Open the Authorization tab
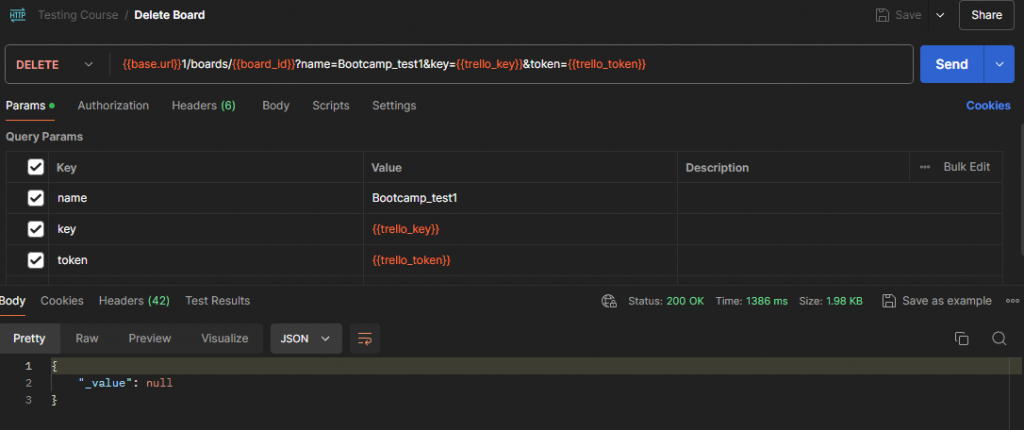The width and height of the screenshot is (1024, 430). 113,105
